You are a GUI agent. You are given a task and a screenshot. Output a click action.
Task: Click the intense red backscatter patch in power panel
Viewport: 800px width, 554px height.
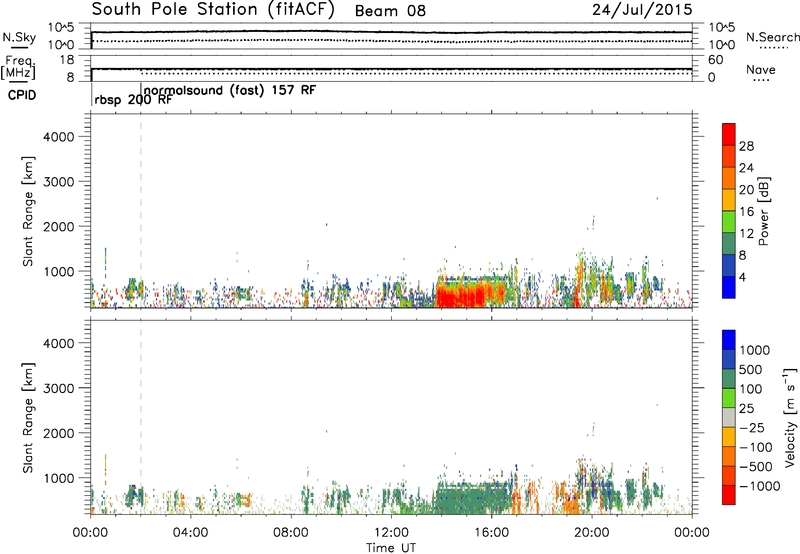click(x=460, y=295)
